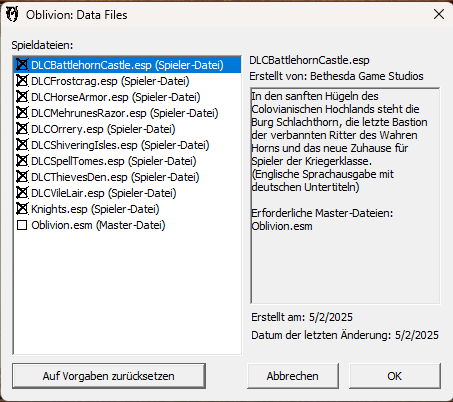Disable the DLCMehrunesRazor.esp checkbox
The image size is (453, 402).
[22, 113]
